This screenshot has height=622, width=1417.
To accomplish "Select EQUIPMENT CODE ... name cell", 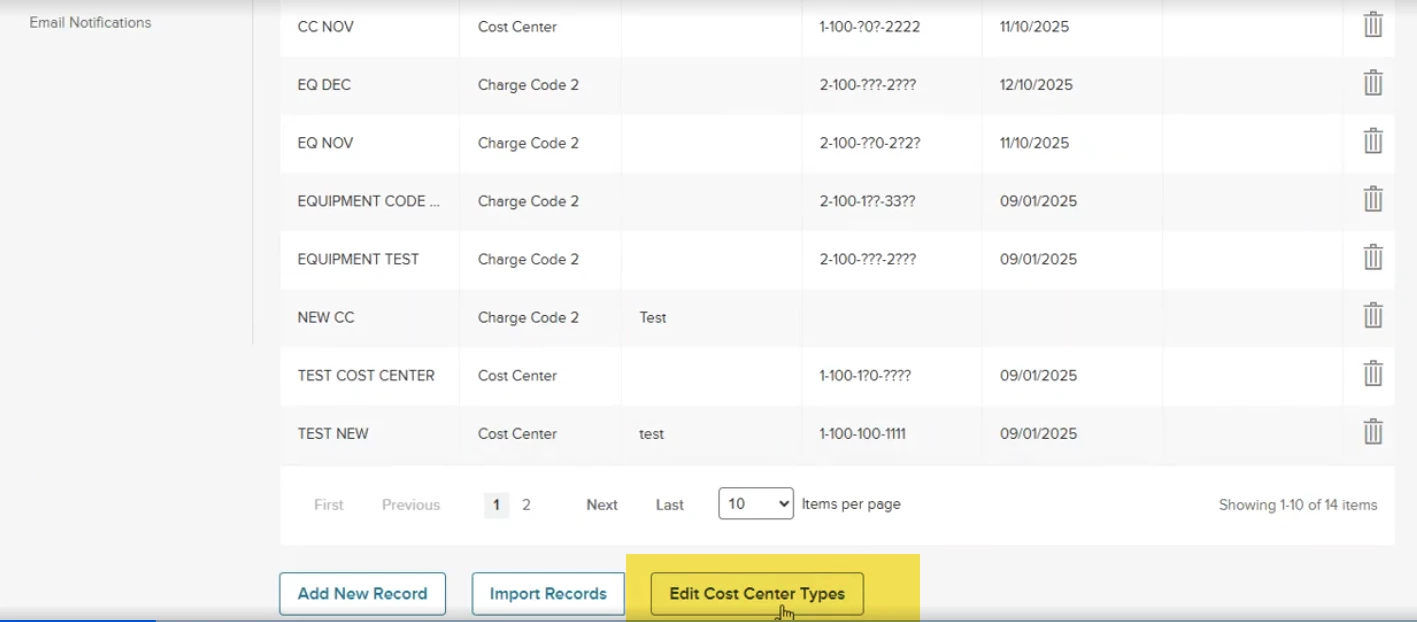I will coord(370,201).
